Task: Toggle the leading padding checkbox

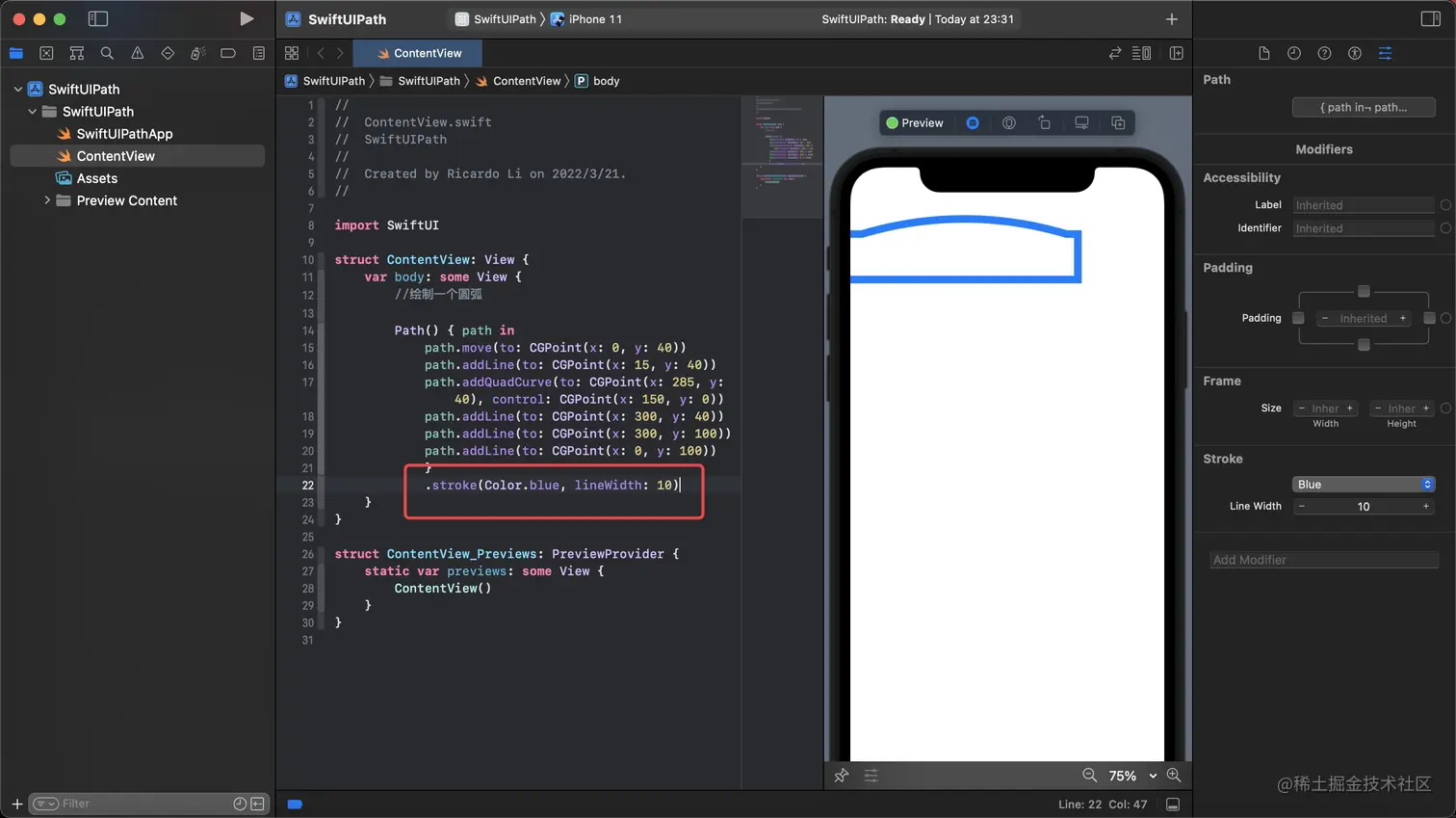Action: 1298,318
